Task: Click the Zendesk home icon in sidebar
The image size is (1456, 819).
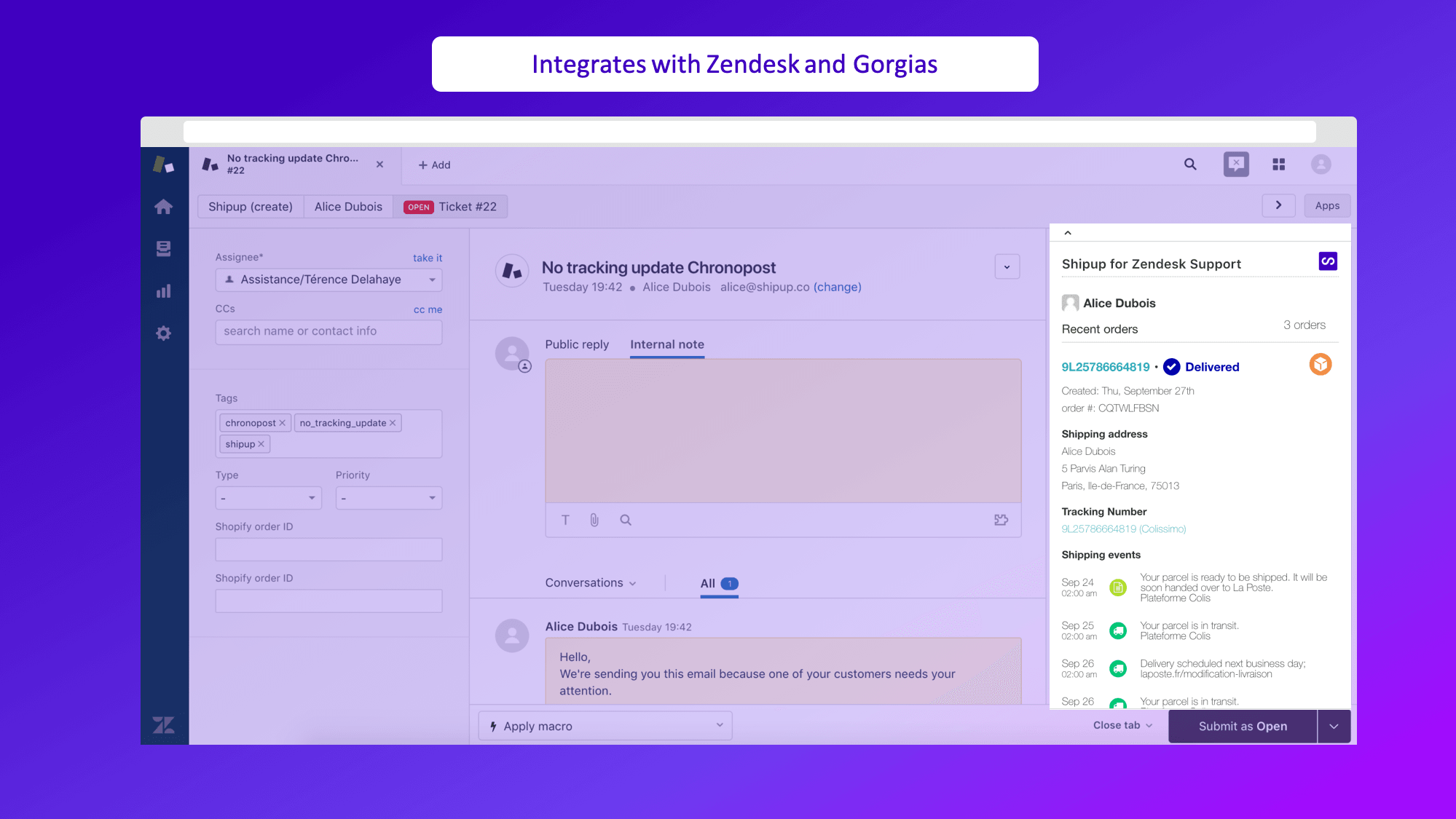Action: [x=163, y=207]
